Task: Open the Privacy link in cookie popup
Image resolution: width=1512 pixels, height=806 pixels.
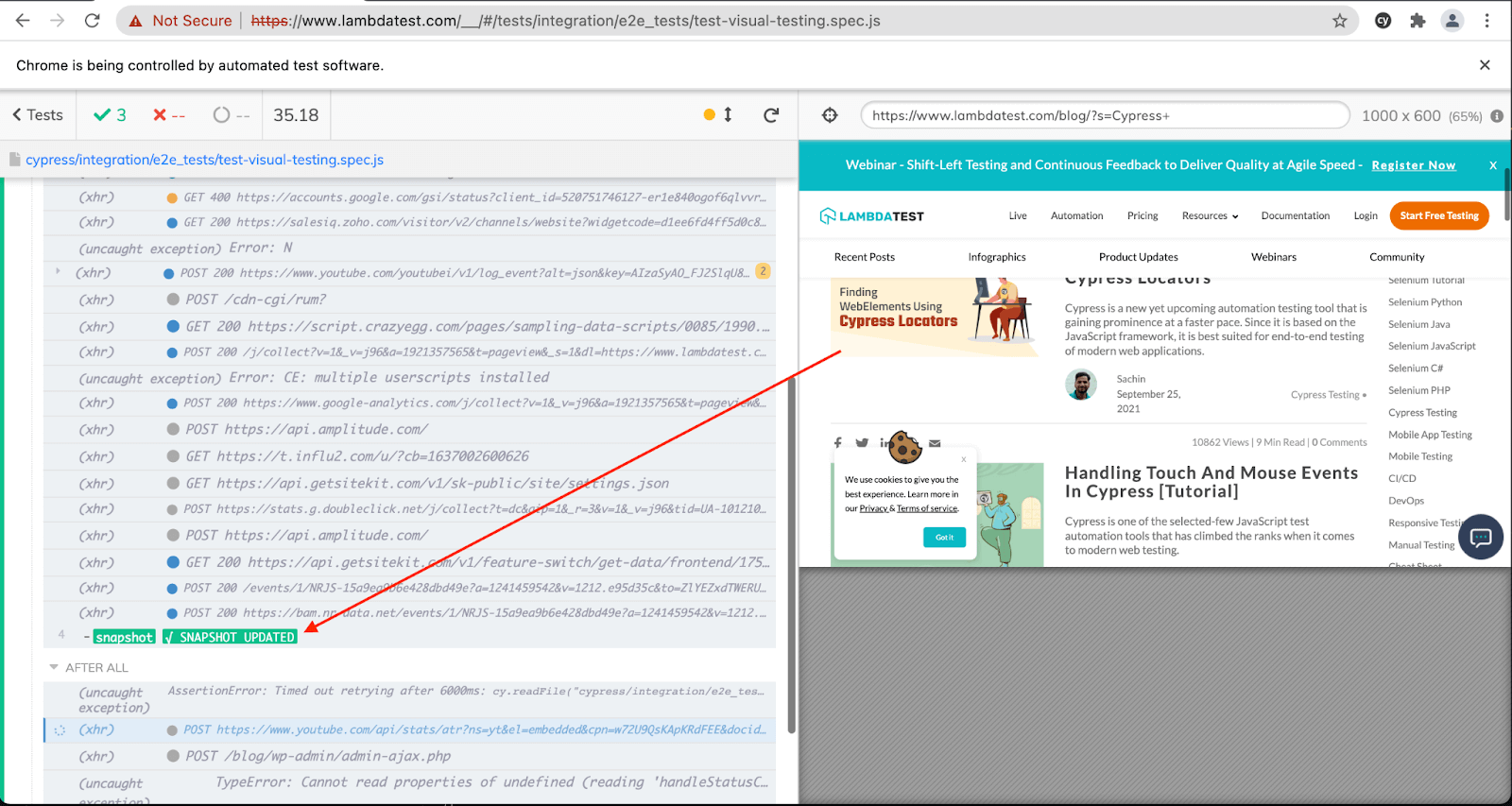Action: pyautogui.click(x=873, y=508)
